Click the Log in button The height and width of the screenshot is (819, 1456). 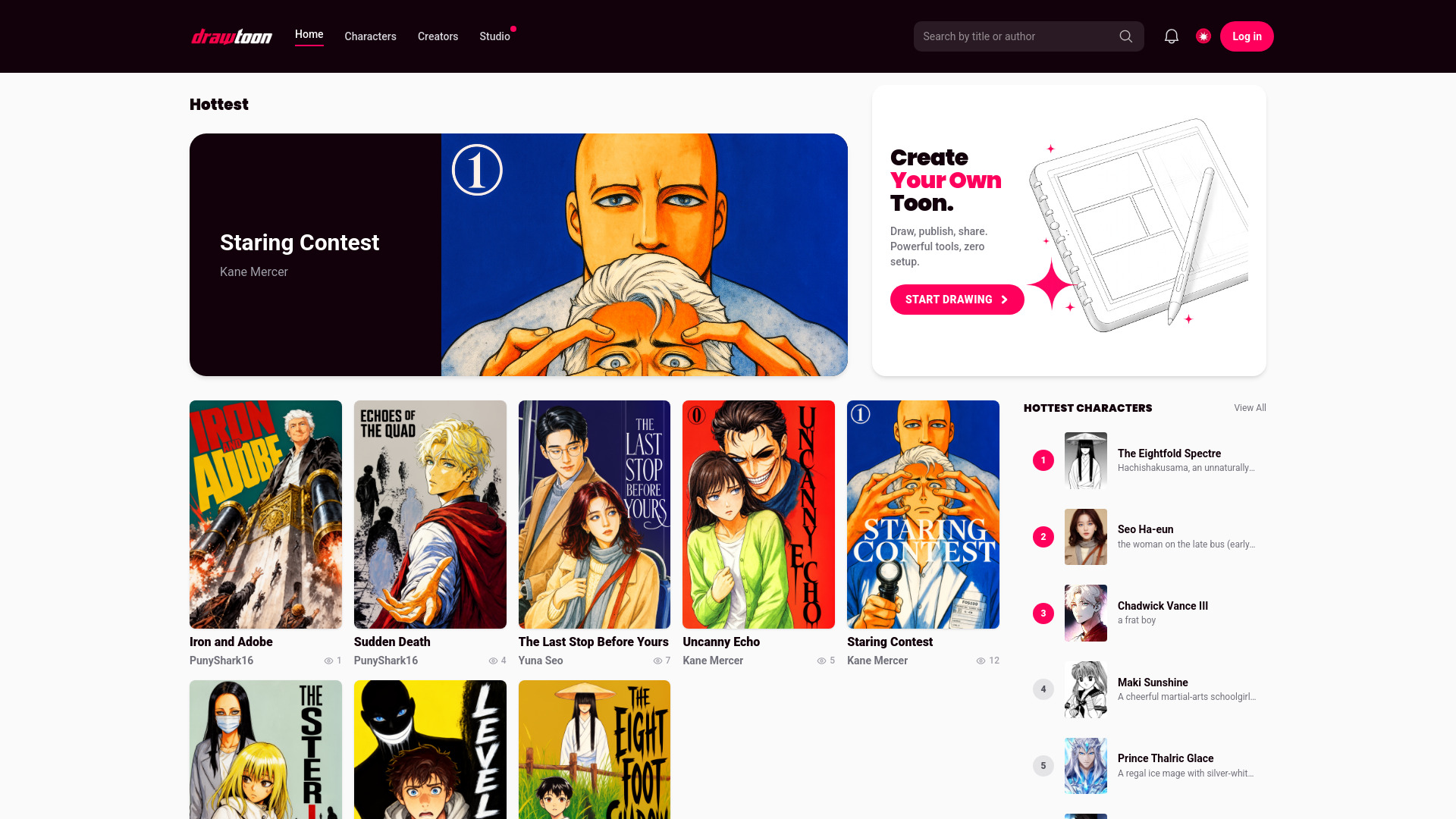click(1247, 36)
